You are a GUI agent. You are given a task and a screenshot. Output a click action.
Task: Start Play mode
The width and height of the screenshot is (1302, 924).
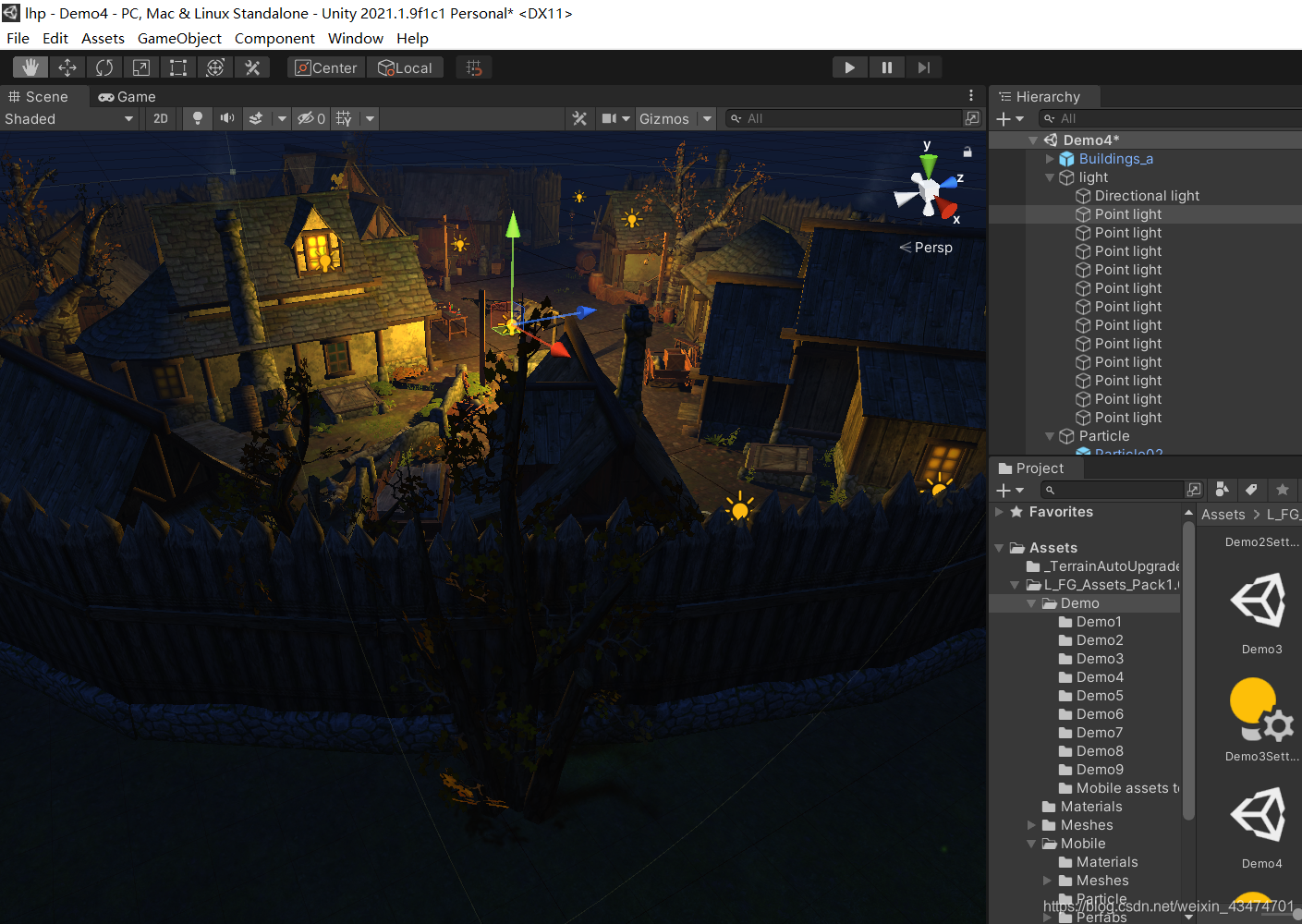click(x=849, y=67)
